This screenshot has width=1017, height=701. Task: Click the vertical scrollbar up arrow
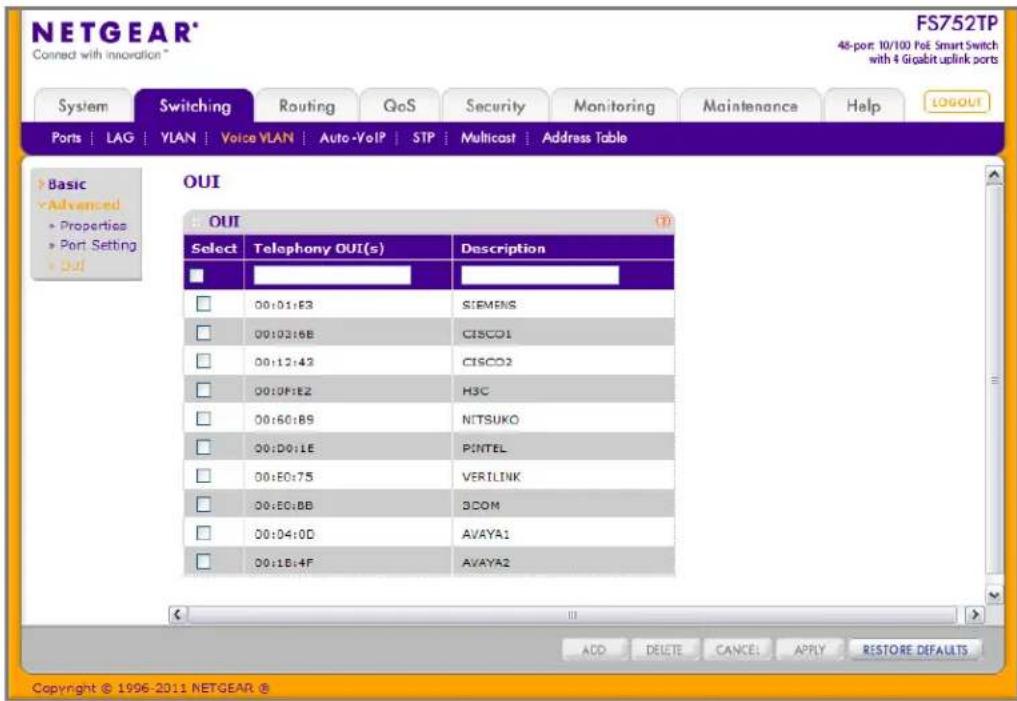(x=994, y=175)
